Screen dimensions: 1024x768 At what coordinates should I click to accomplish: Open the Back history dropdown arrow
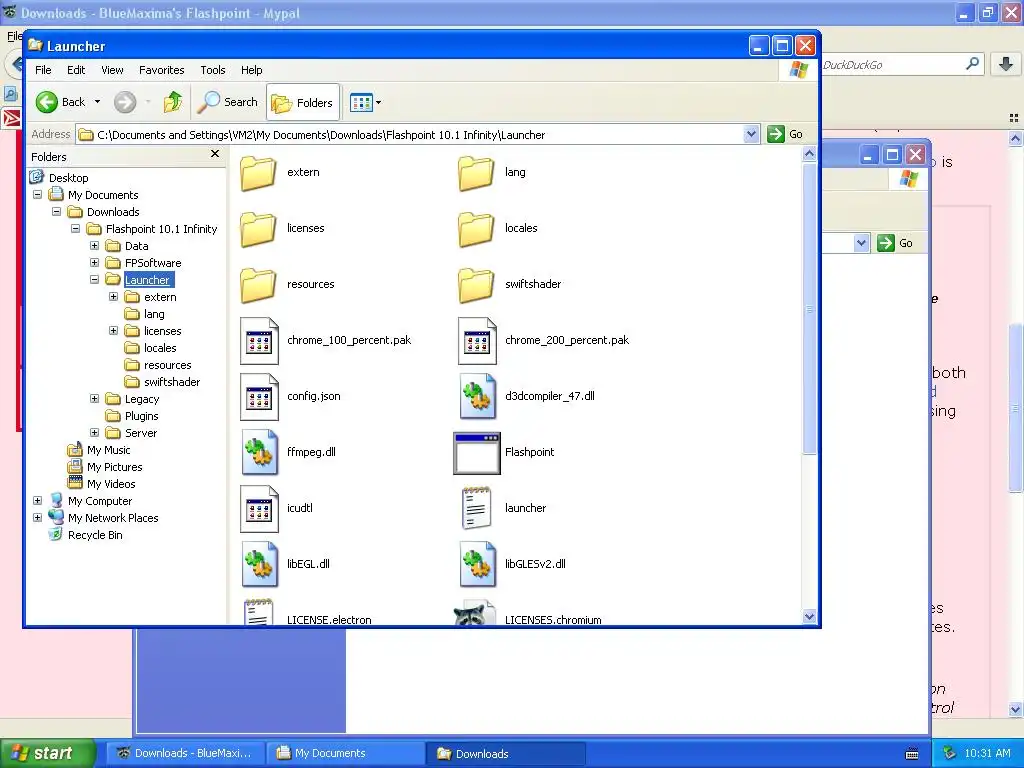click(97, 102)
